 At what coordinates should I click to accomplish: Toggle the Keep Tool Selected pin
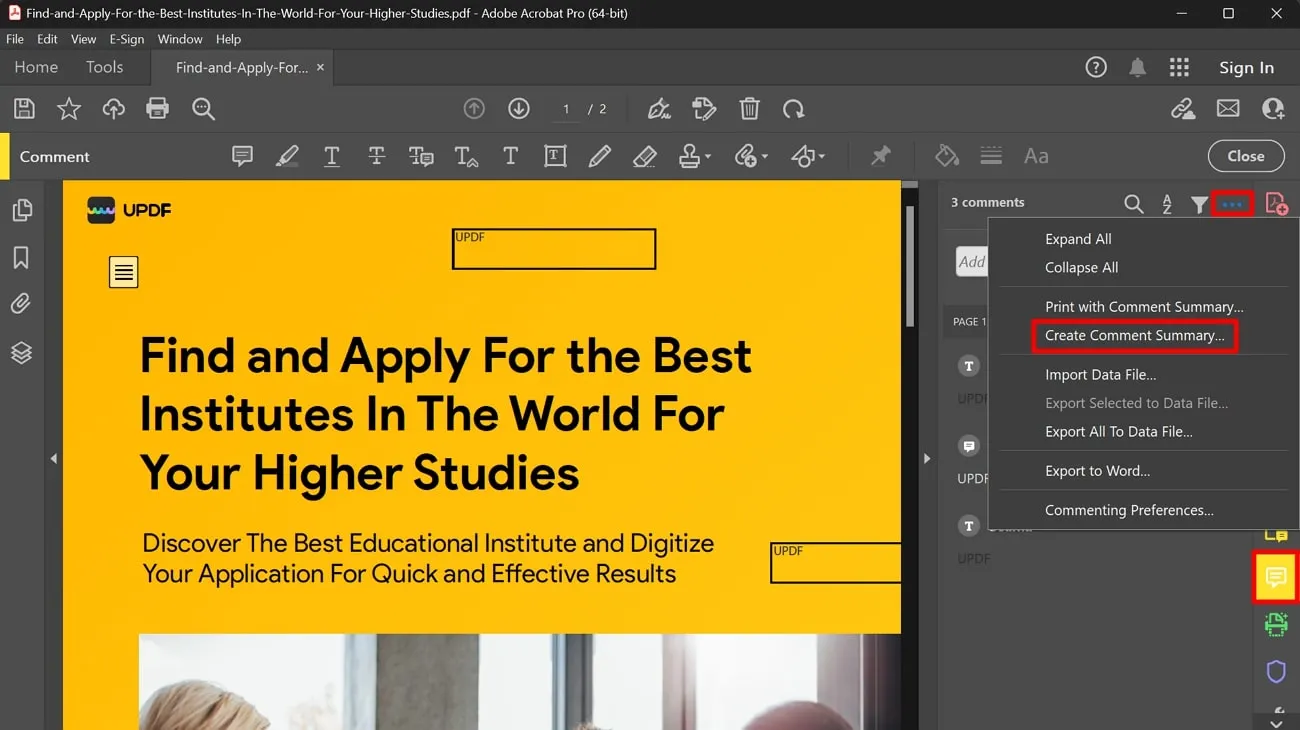(880, 156)
